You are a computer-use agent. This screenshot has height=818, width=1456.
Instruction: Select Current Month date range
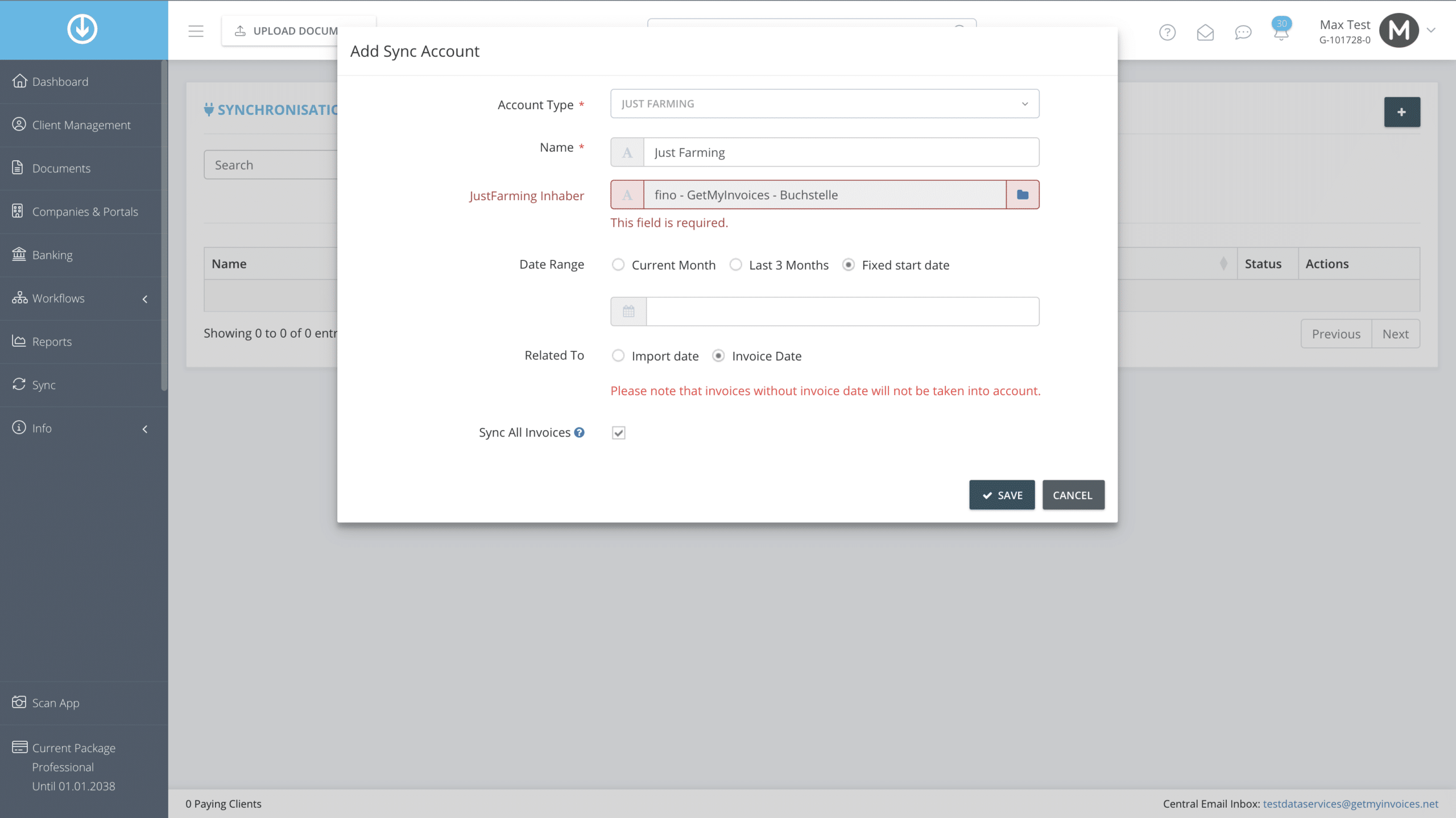618,265
